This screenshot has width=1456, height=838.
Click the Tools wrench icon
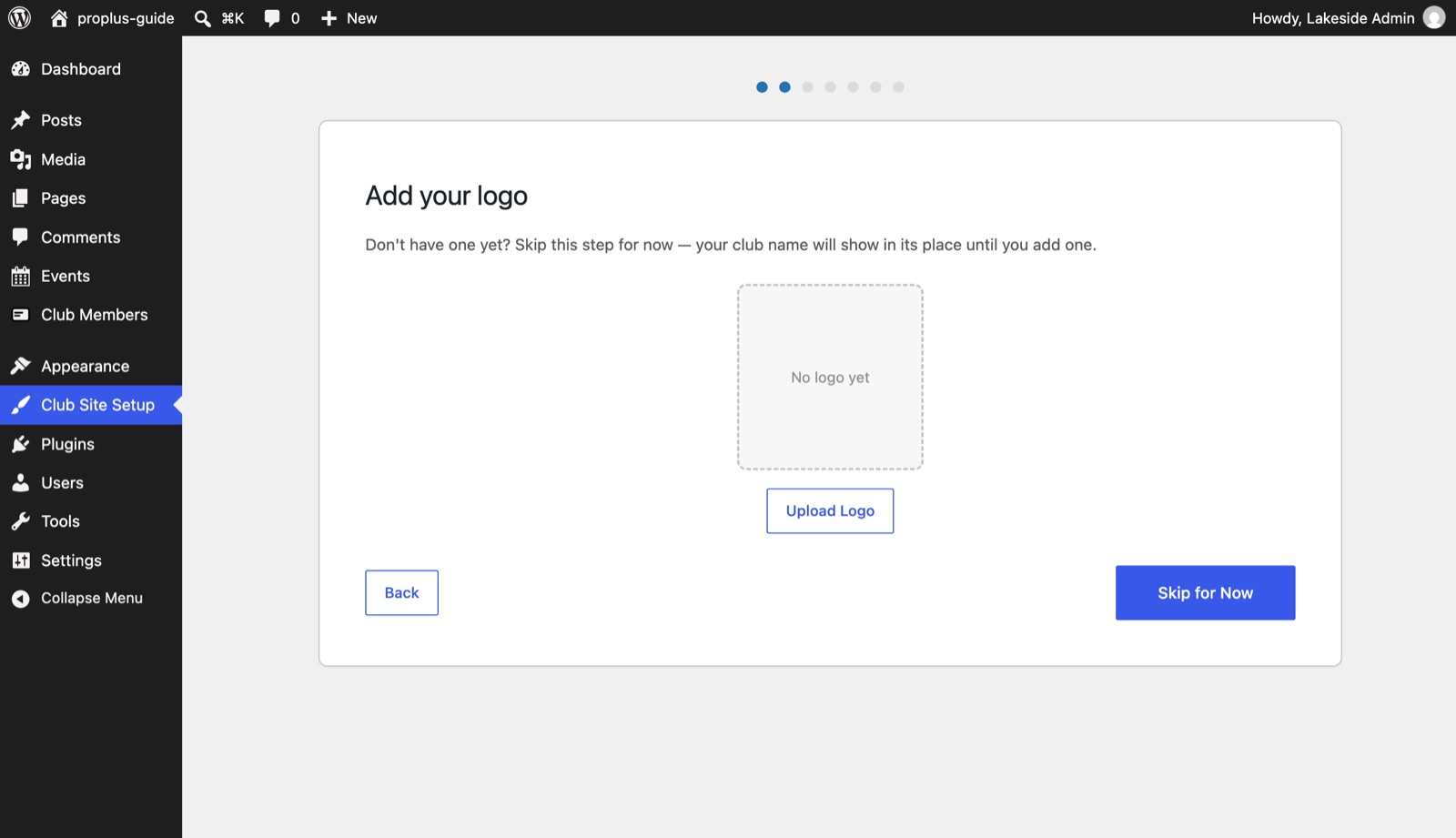coord(21,521)
